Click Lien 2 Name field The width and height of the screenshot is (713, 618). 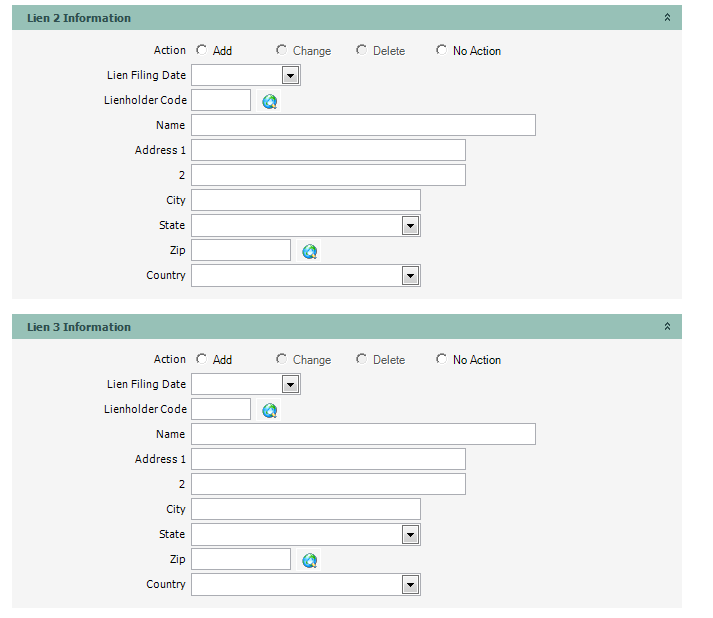pyautogui.click(x=363, y=125)
